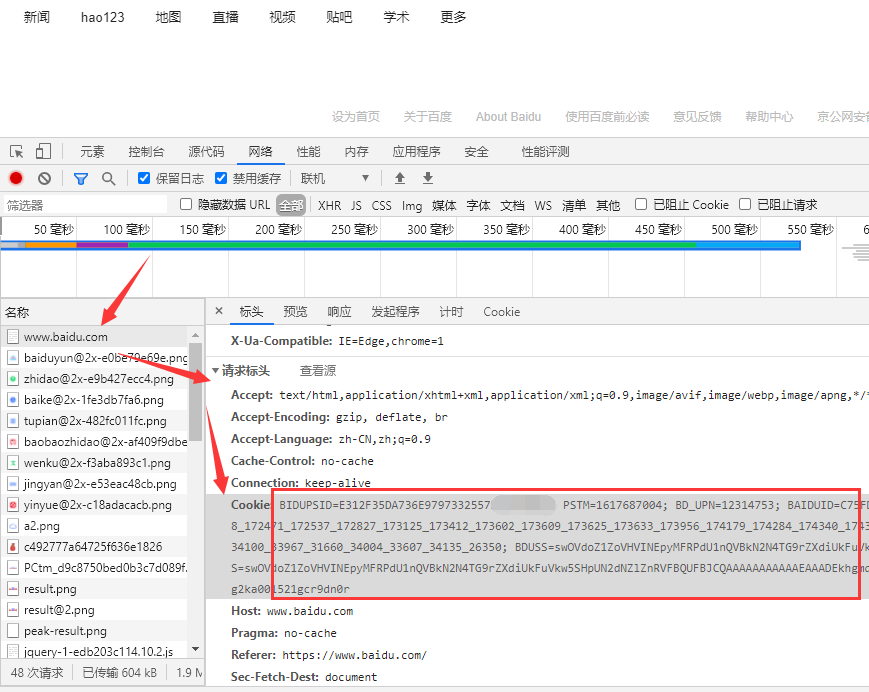Viewport: 869px width, 692px height.
Task: Switch to the 控制台 tab
Action: (x=146, y=152)
